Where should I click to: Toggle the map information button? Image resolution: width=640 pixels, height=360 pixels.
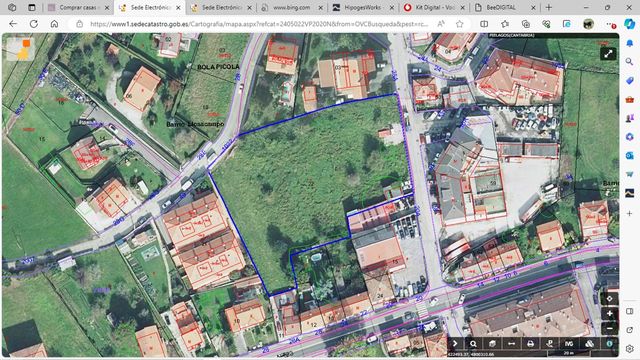pyautogui.click(x=609, y=344)
